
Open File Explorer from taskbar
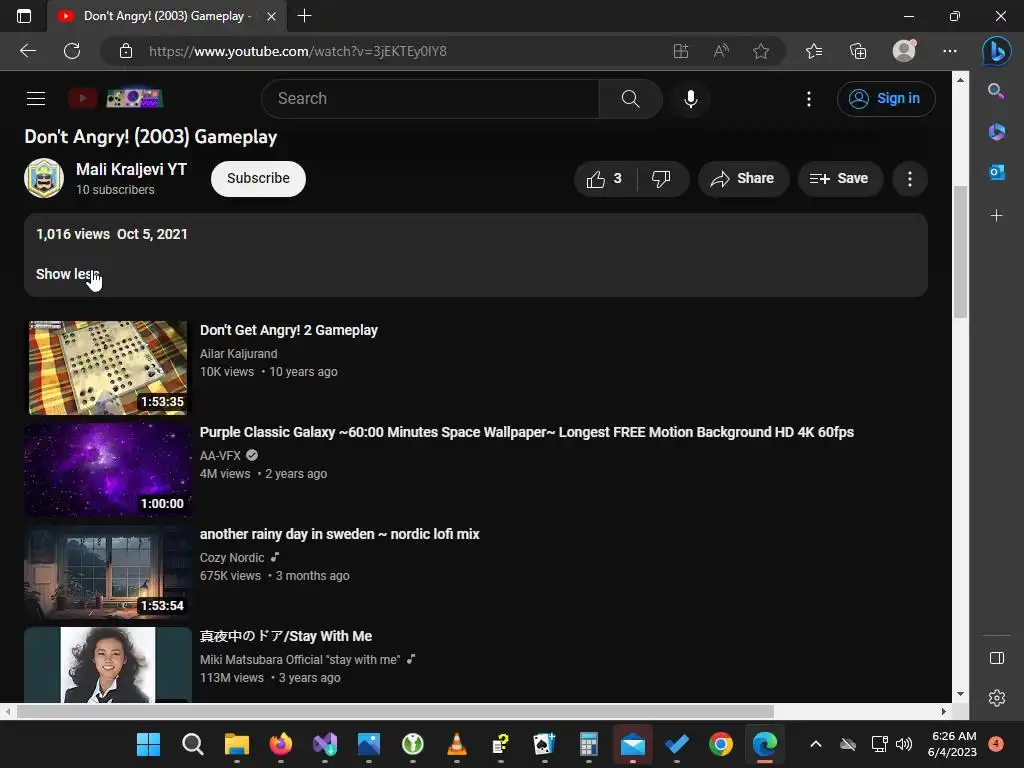[x=236, y=744]
